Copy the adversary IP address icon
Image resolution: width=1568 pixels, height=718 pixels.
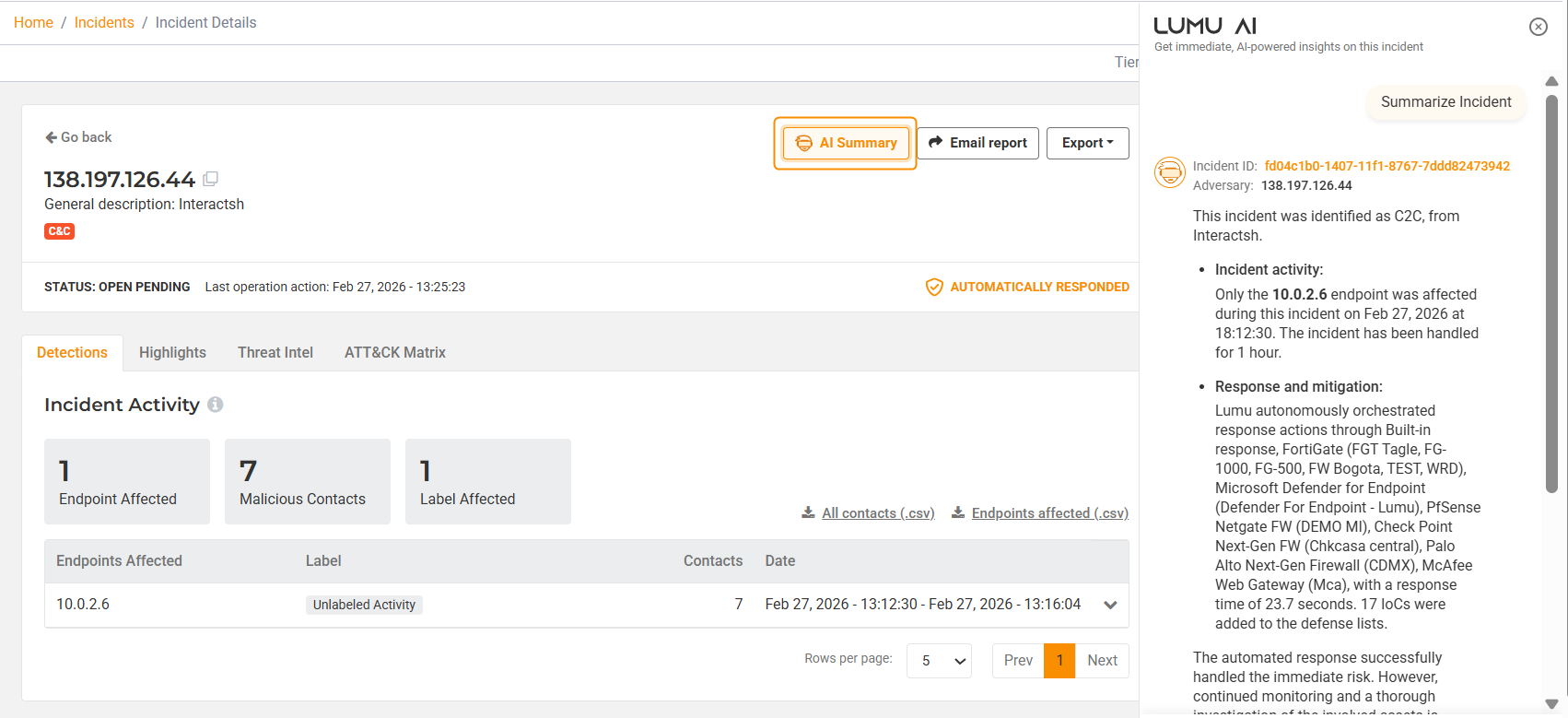pyautogui.click(x=210, y=179)
